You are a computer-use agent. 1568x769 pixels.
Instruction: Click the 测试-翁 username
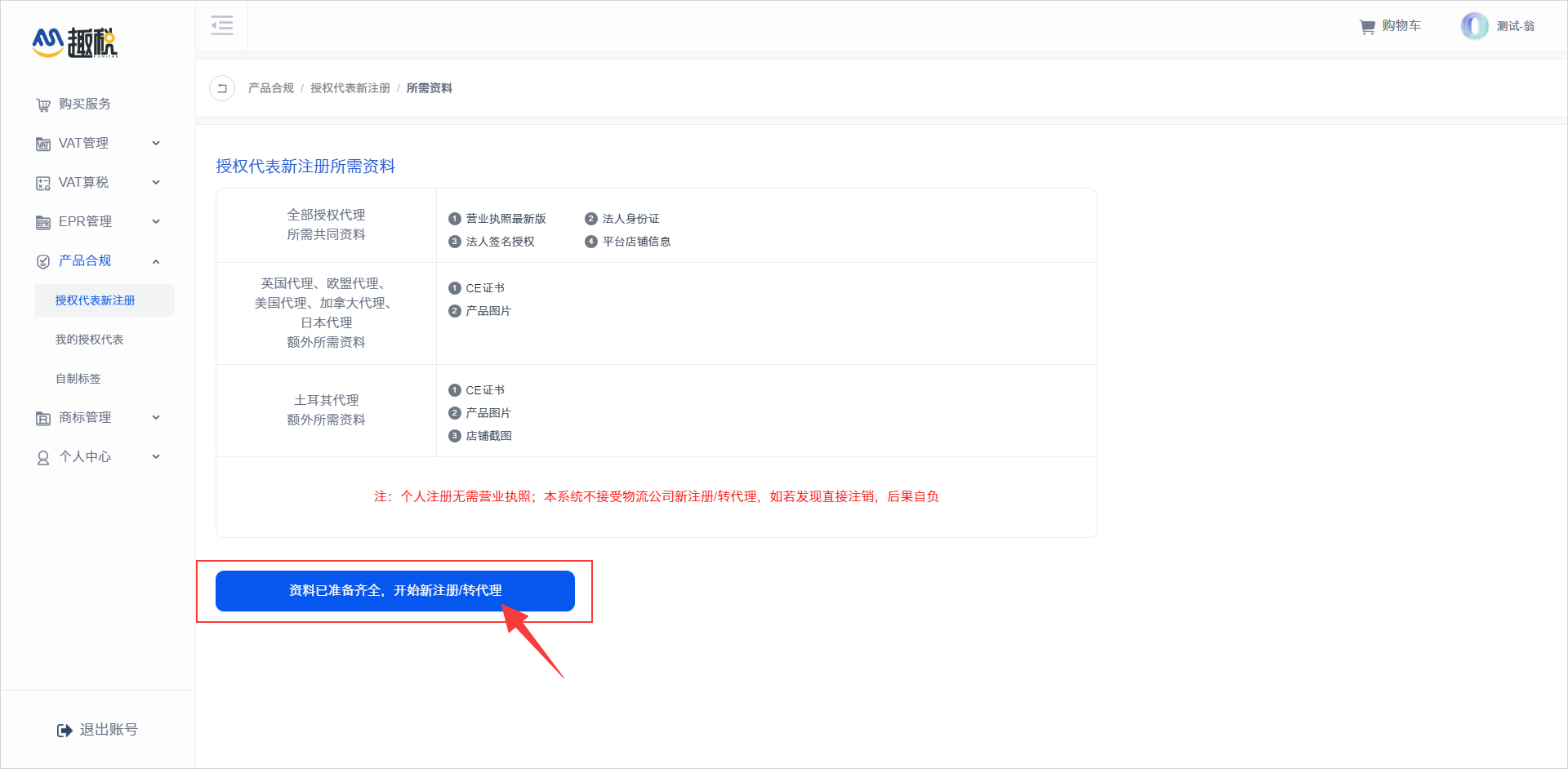pyautogui.click(x=1515, y=26)
